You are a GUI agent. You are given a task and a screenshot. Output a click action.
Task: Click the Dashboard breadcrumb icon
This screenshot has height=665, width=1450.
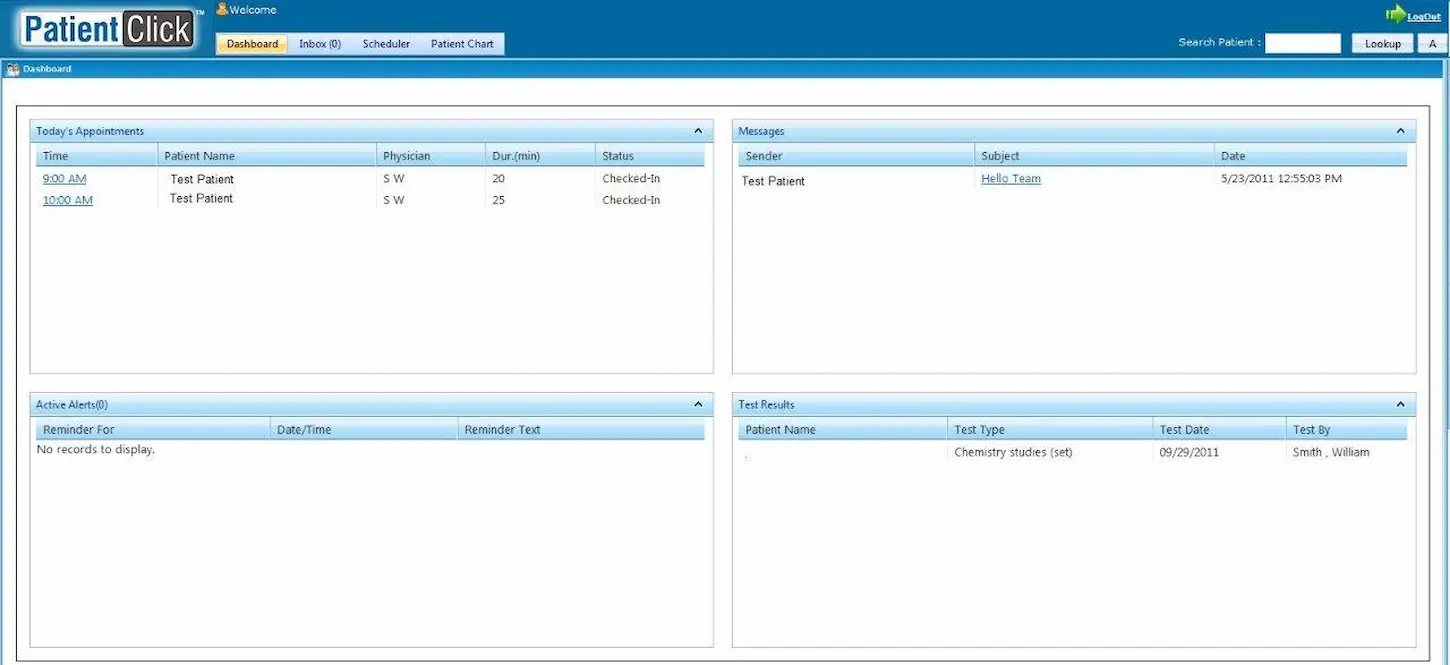[x=12, y=68]
